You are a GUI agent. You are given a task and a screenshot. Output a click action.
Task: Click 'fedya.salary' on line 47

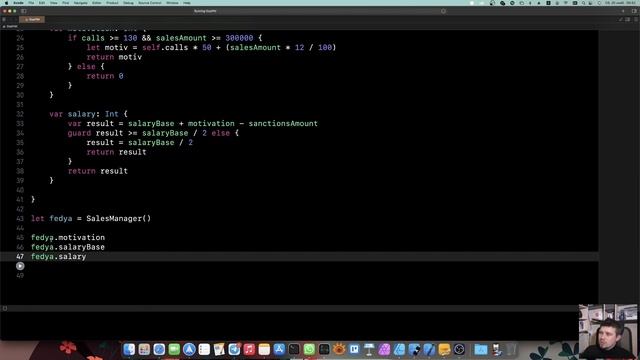pos(58,256)
